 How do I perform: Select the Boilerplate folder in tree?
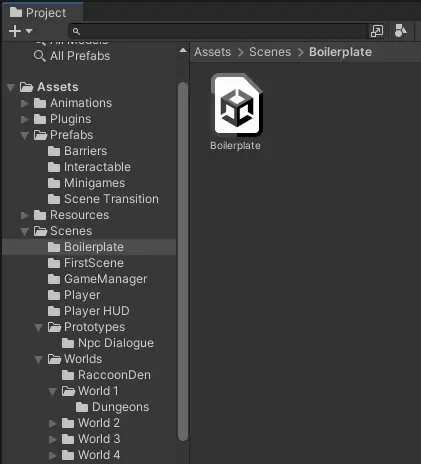pyautogui.click(x=89, y=247)
